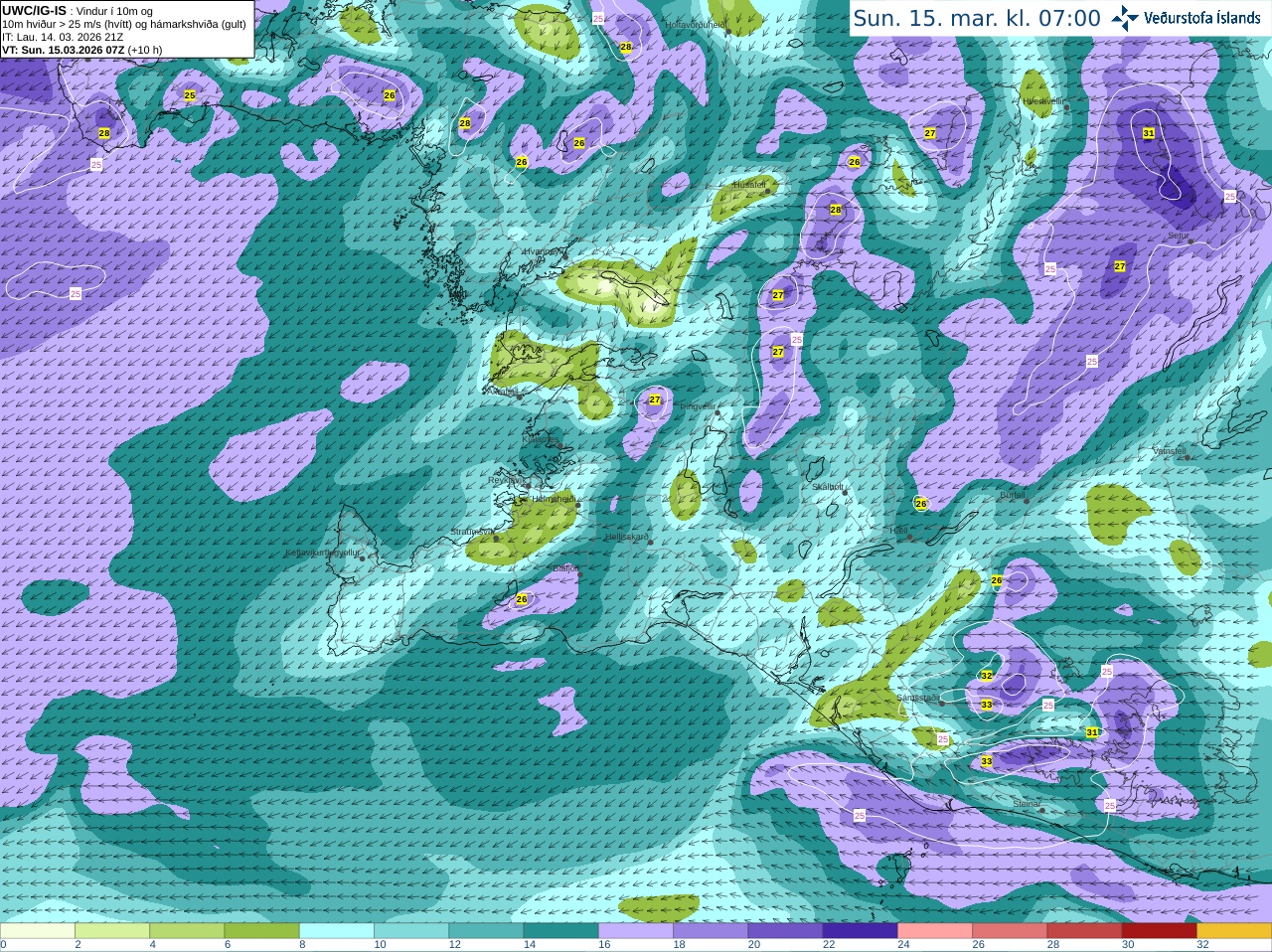
Task: Select the 0–2 m/s pale yellow legend swatch
Action: click(x=38, y=931)
